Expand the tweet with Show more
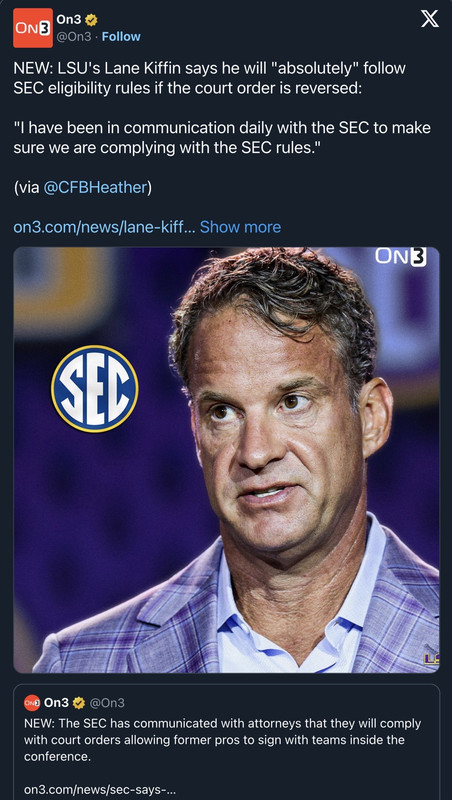The image size is (452, 800). [x=240, y=227]
